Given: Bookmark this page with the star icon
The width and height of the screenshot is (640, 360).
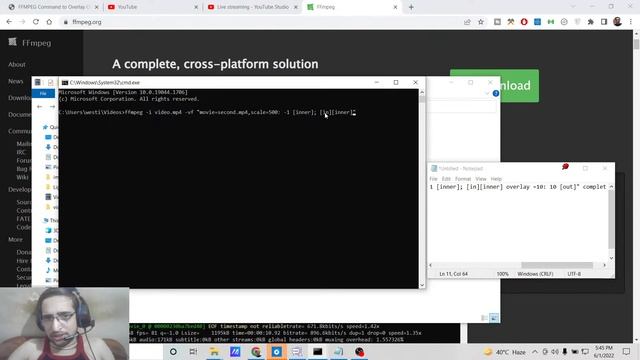Looking at the screenshot, I should pos(481,22).
